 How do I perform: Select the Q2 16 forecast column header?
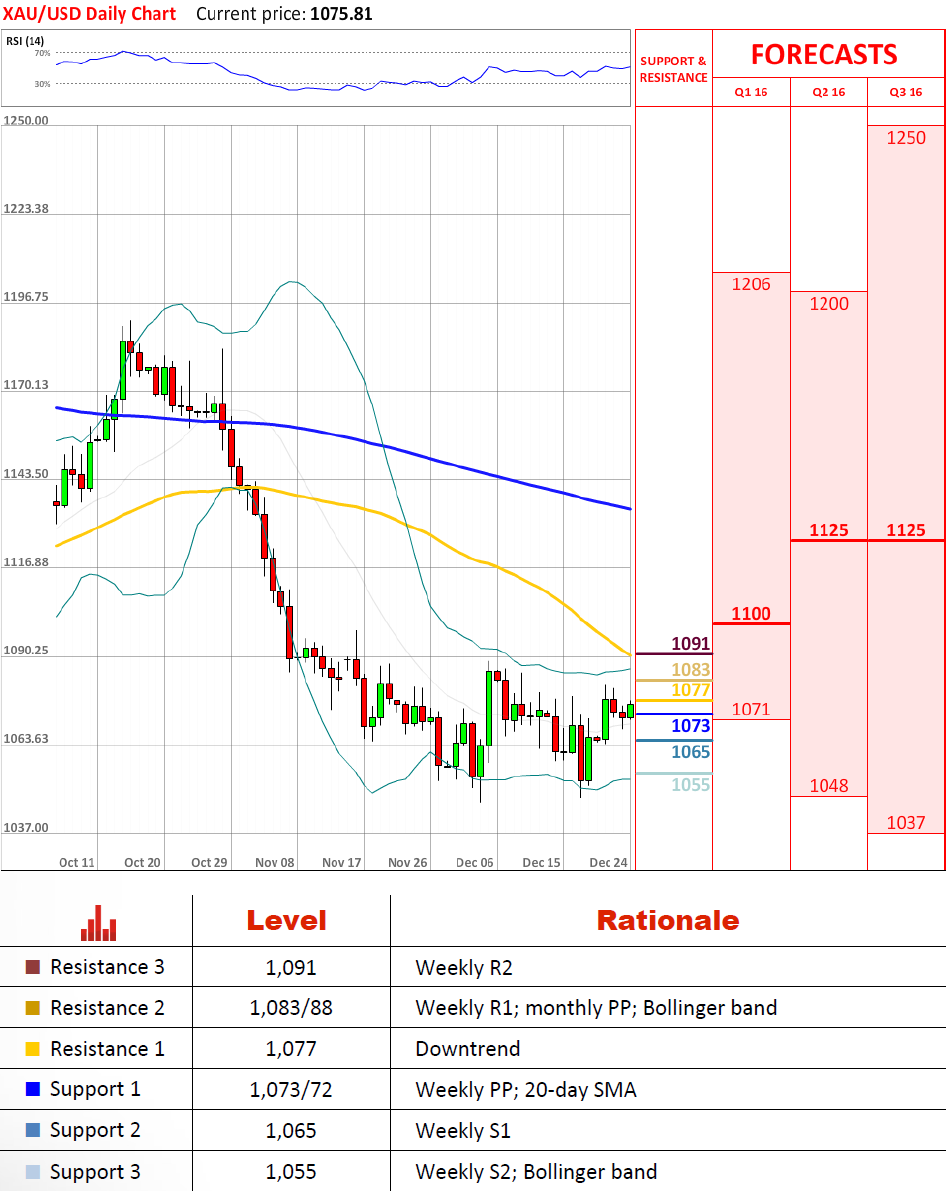(x=829, y=92)
